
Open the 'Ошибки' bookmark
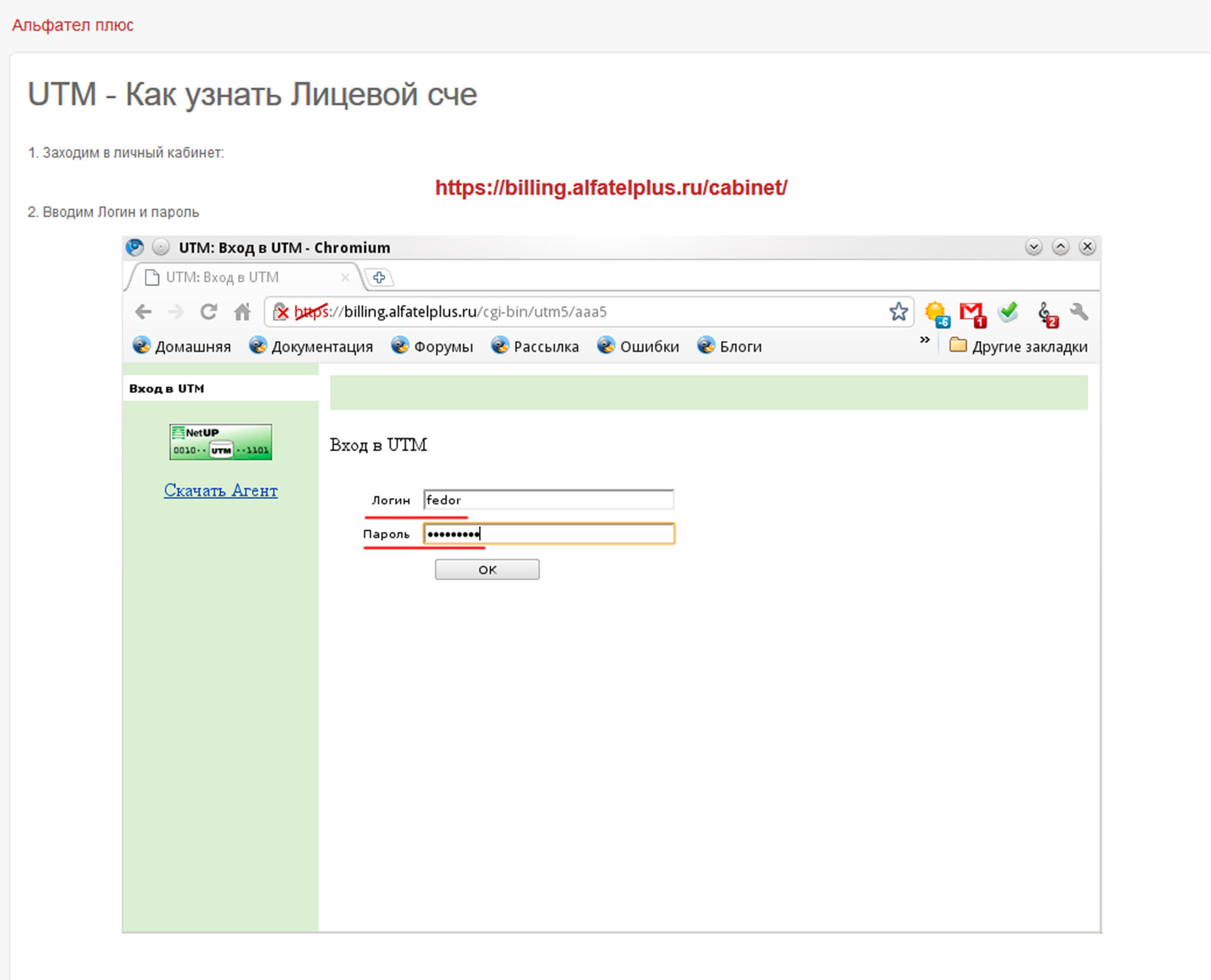pyautogui.click(x=638, y=346)
